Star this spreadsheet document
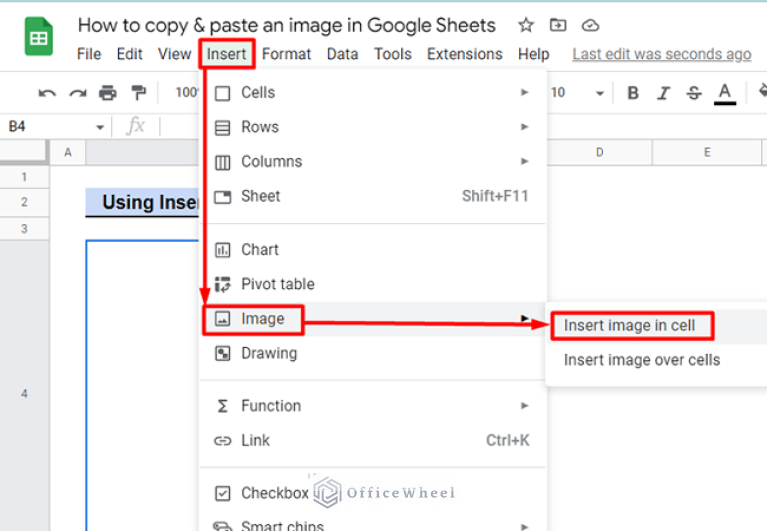 [x=525, y=25]
